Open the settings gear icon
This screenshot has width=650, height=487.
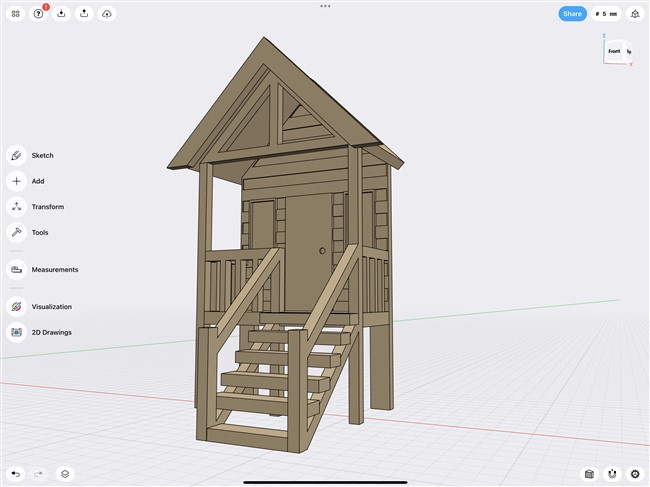coord(635,474)
